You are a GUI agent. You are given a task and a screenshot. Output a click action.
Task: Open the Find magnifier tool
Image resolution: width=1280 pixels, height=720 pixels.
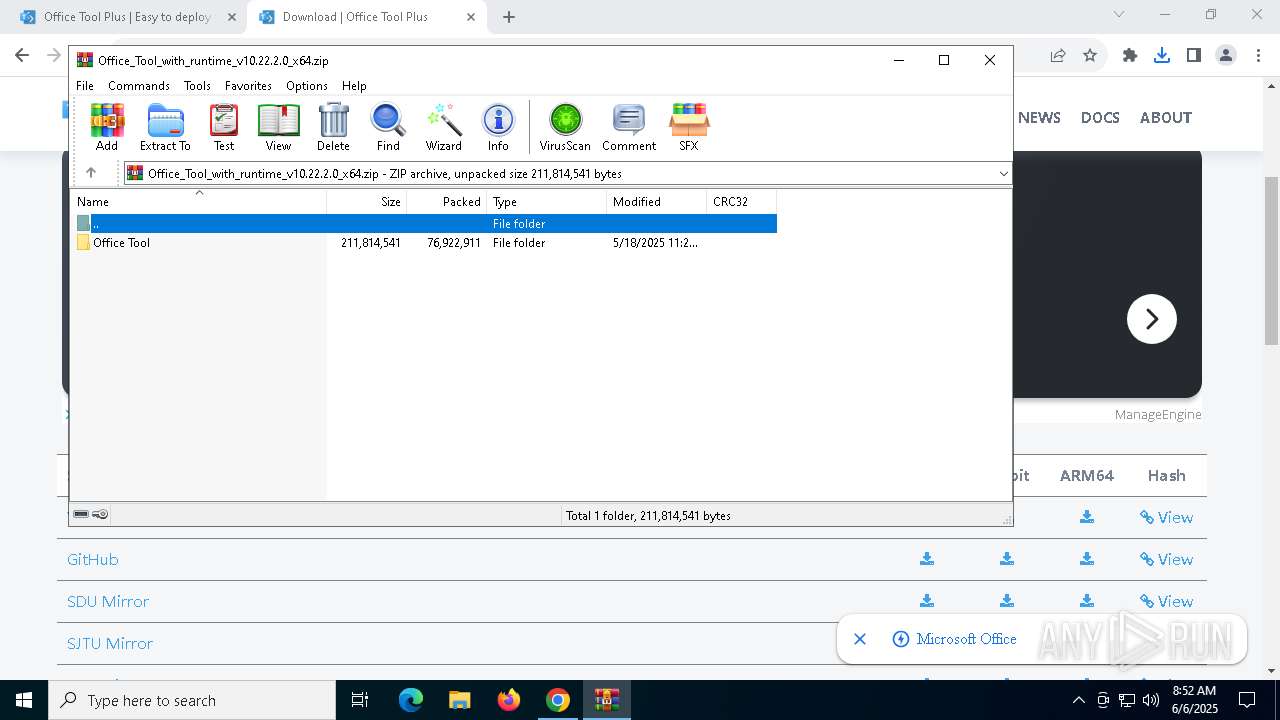coord(388,127)
